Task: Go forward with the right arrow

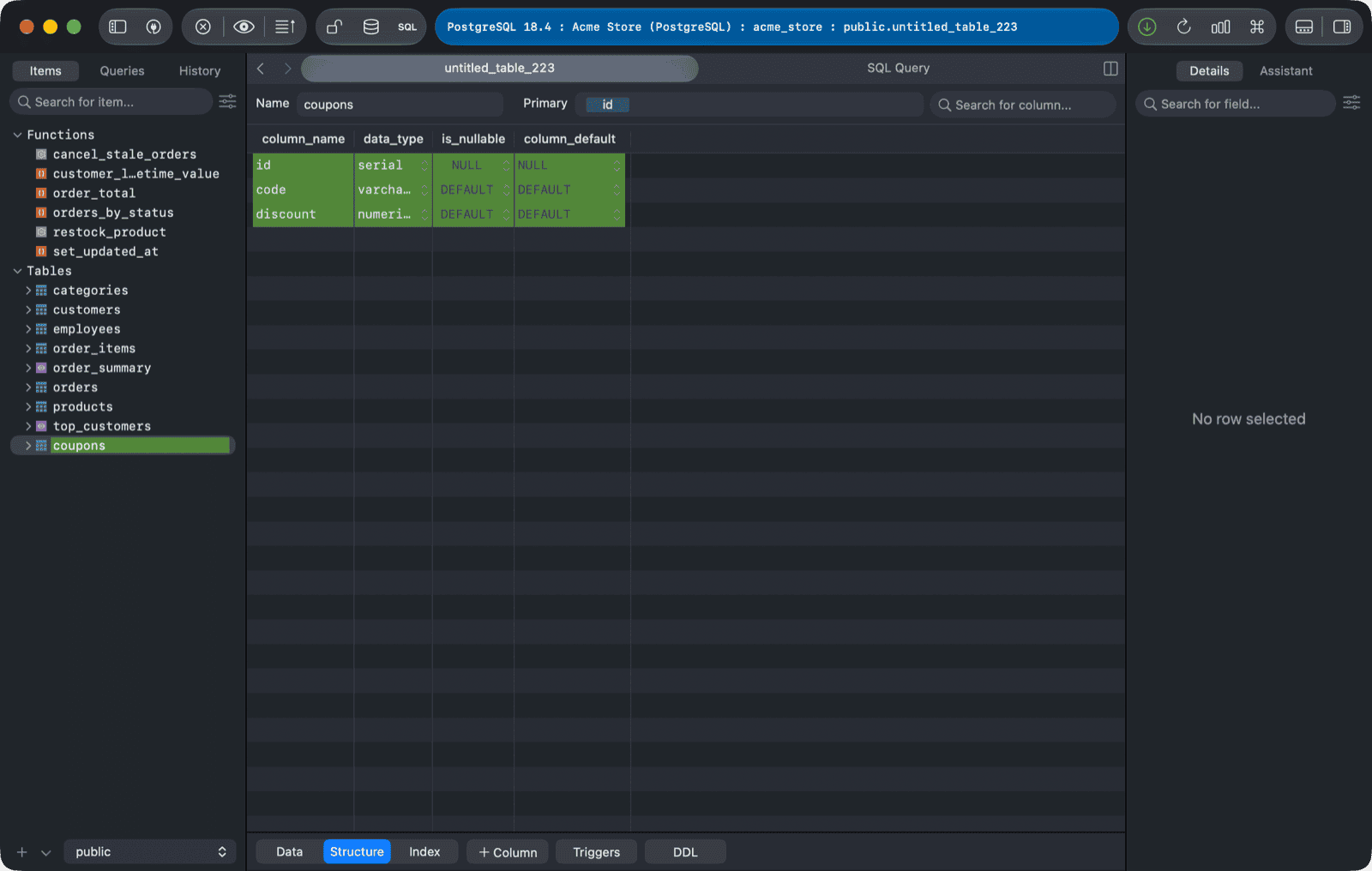Action: (287, 69)
